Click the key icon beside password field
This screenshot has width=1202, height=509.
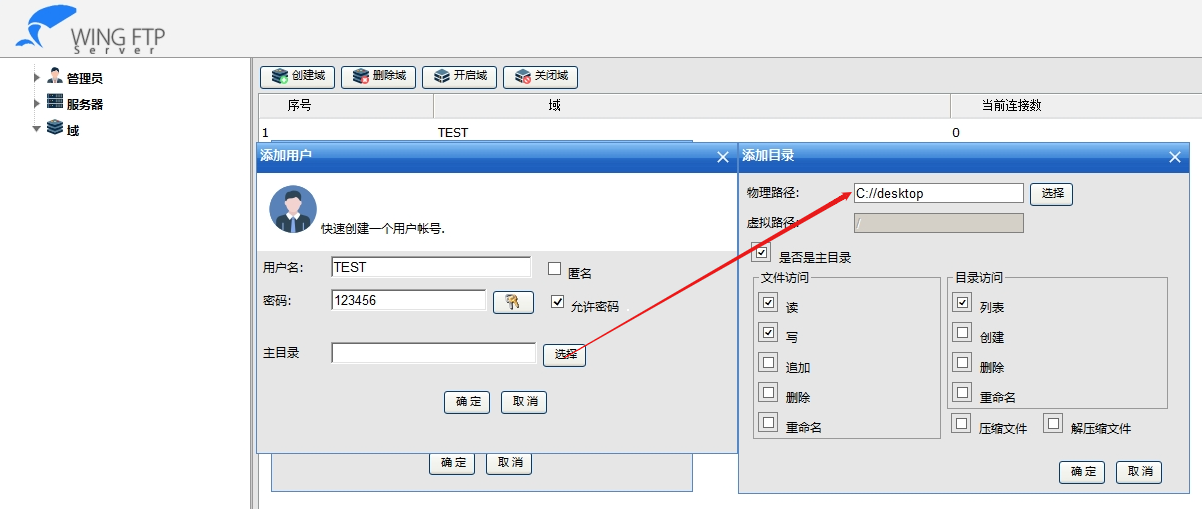pos(514,302)
